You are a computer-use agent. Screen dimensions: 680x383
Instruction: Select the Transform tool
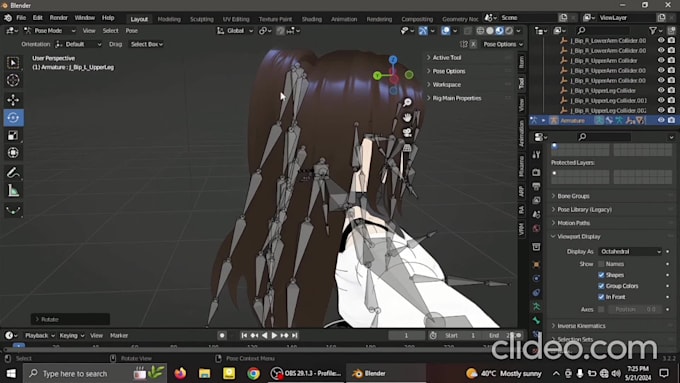(13, 153)
